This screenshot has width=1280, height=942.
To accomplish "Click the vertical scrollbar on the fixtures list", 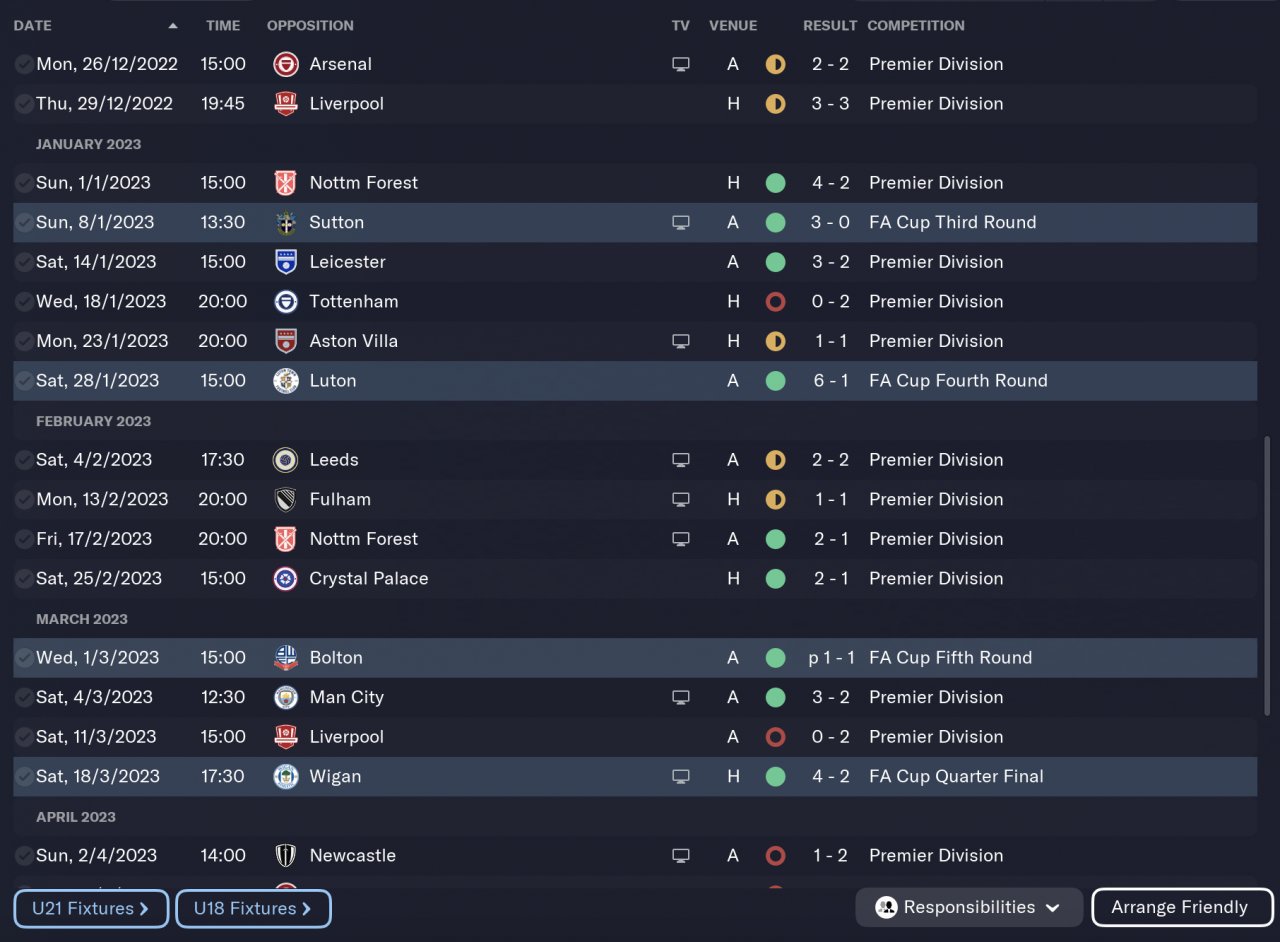I will click(x=1267, y=575).
